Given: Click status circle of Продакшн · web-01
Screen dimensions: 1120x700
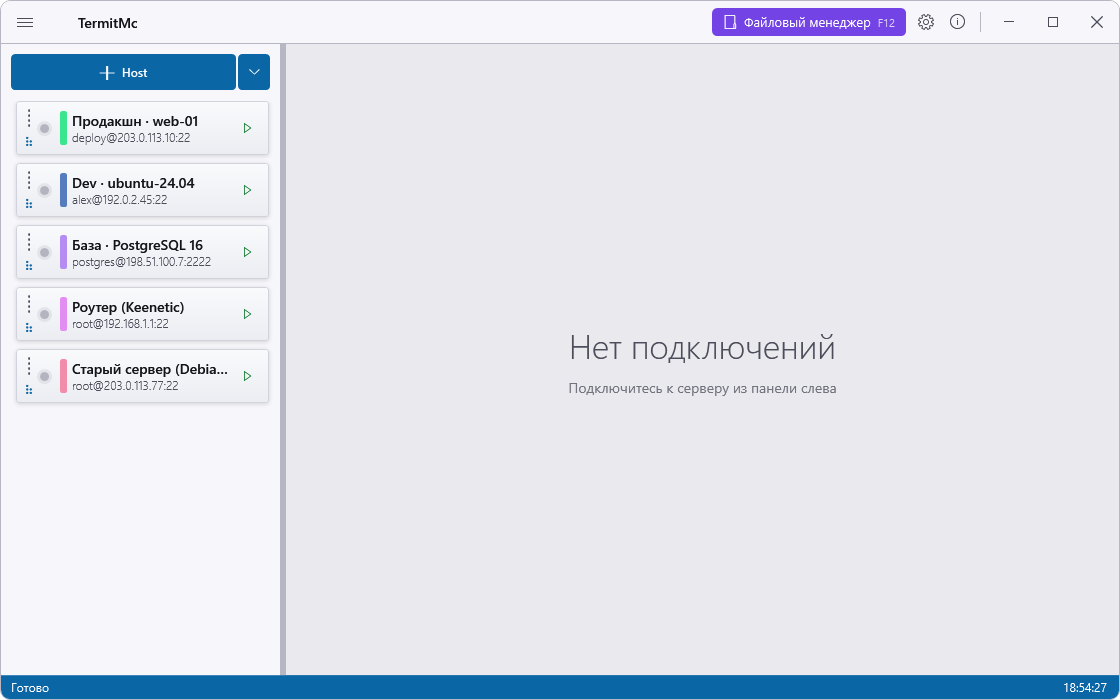Looking at the screenshot, I should [x=44, y=129].
